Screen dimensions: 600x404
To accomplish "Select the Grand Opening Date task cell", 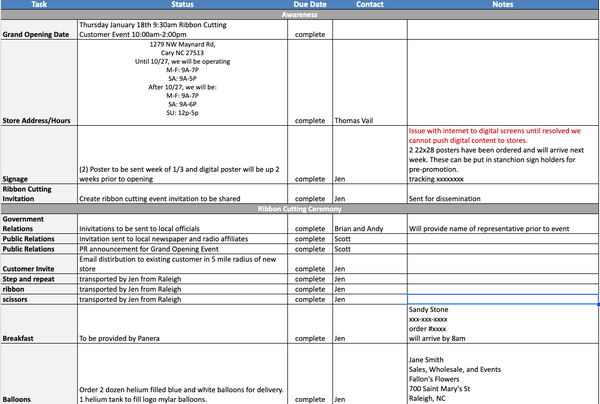I will click(37, 34).
